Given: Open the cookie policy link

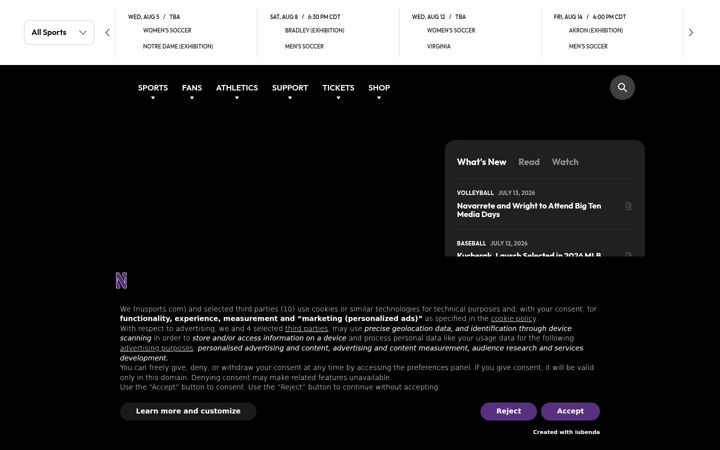Looking at the screenshot, I should click(513, 319).
